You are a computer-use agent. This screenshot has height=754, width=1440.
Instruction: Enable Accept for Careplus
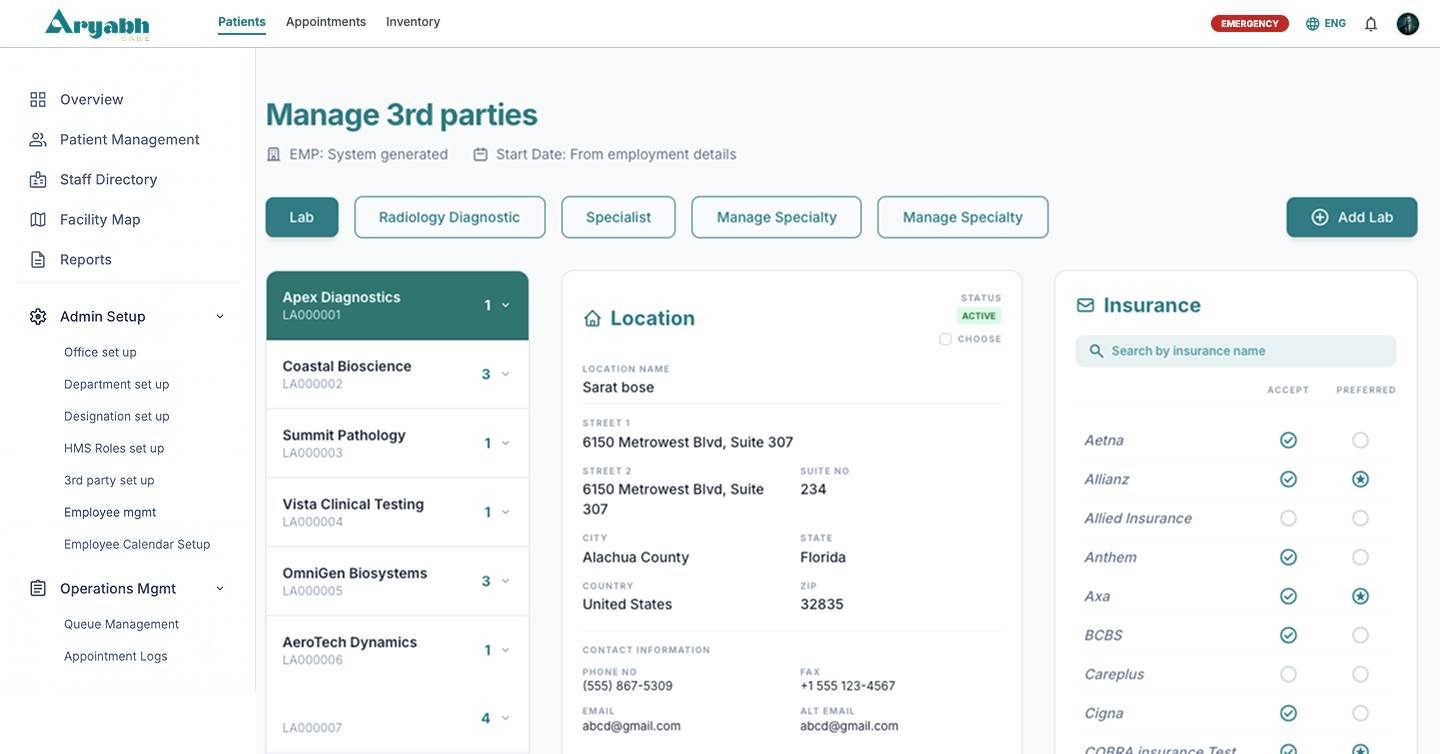pos(1288,674)
